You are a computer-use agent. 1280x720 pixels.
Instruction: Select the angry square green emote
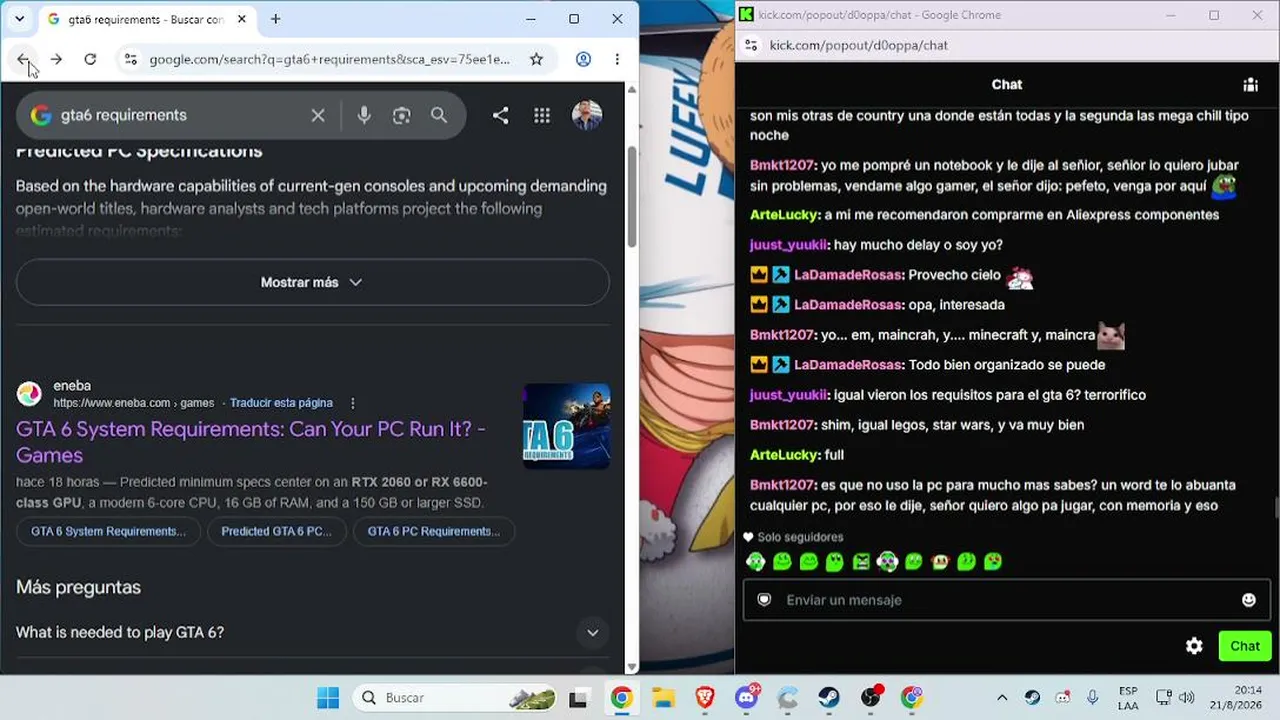(861, 562)
